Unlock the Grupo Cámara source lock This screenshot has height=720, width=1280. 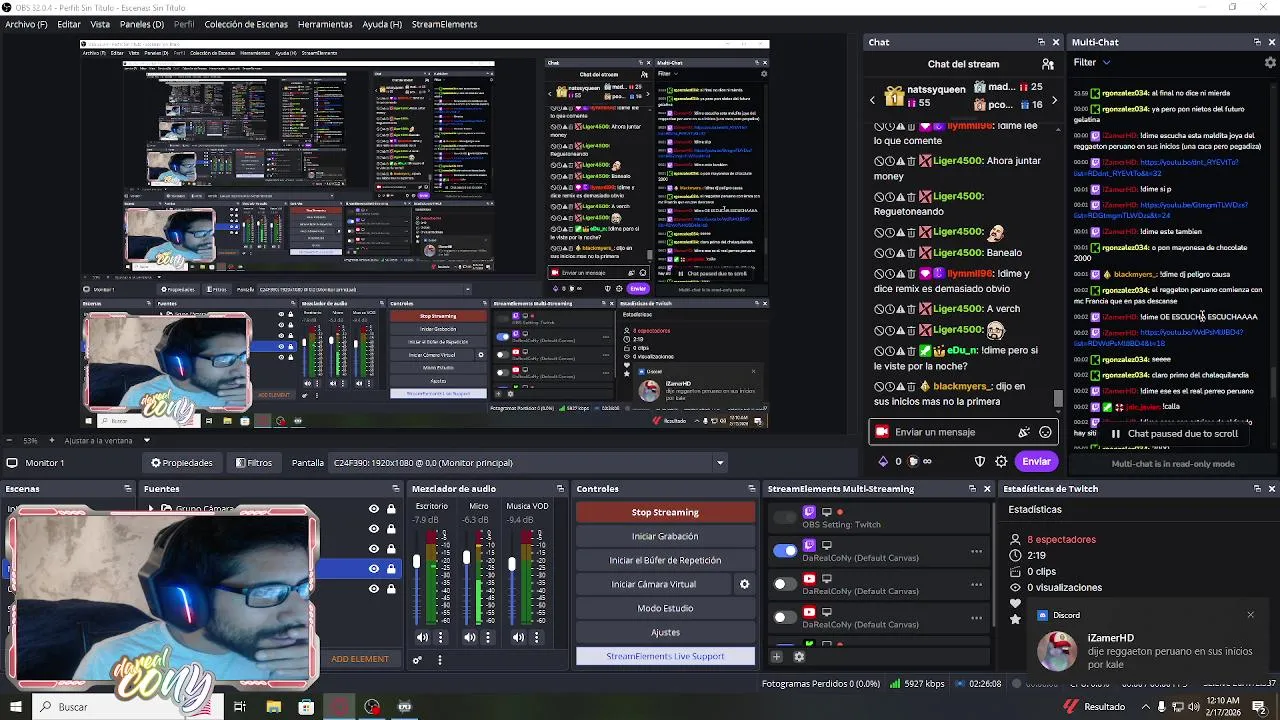pos(391,509)
